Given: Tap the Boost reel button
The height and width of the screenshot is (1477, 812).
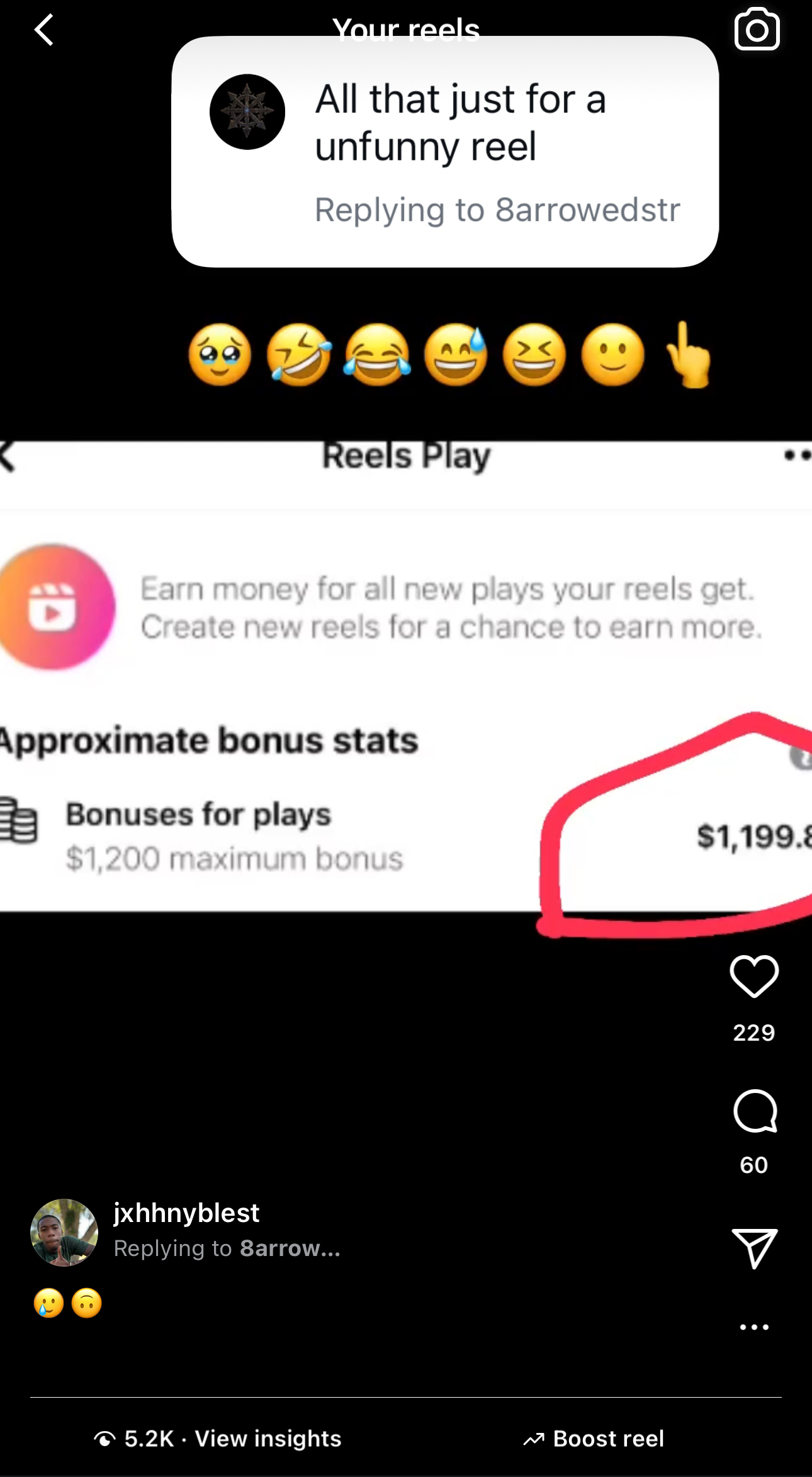Looking at the screenshot, I should [x=594, y=1439].
